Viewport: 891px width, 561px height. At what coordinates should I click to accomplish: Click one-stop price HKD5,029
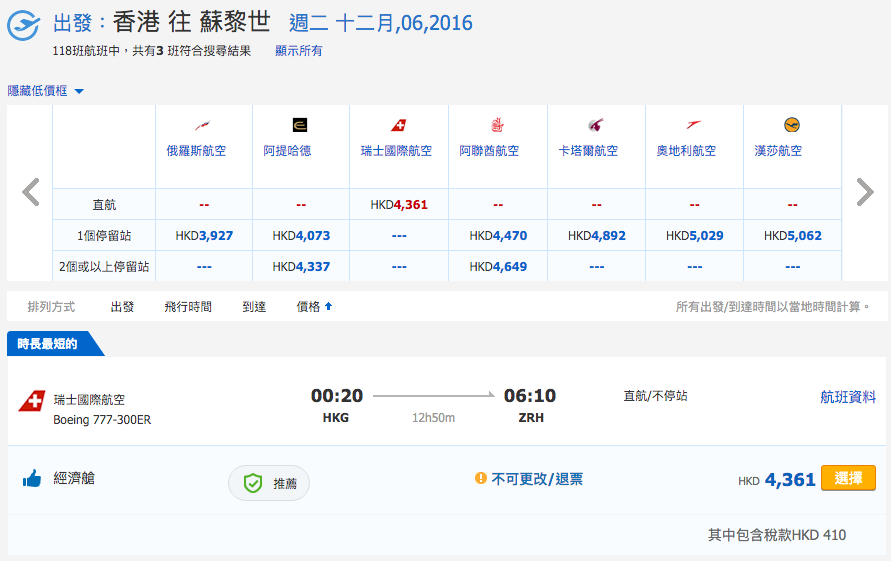[x=694, y=235]
